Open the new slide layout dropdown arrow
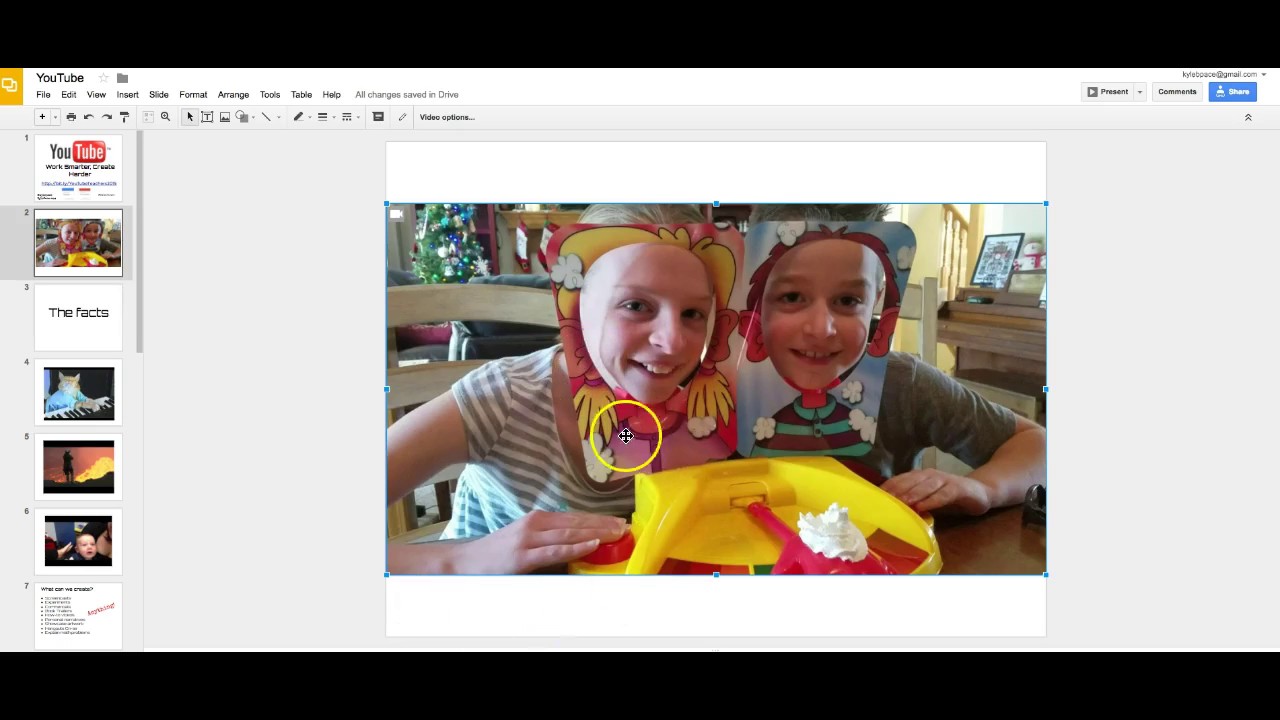1280x720 pixels. [55, 117]
